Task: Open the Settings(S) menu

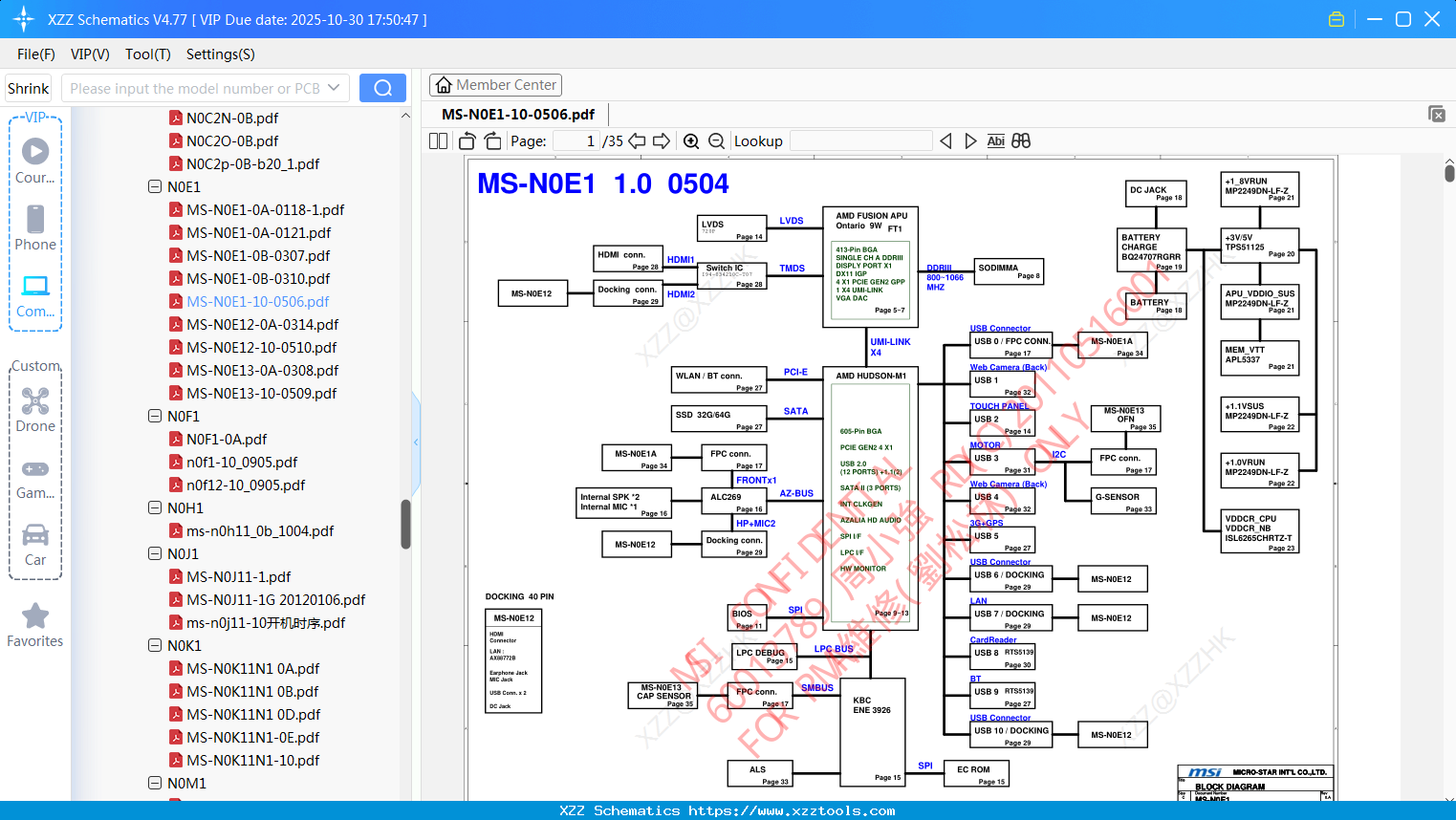Action: pos(221,54)
